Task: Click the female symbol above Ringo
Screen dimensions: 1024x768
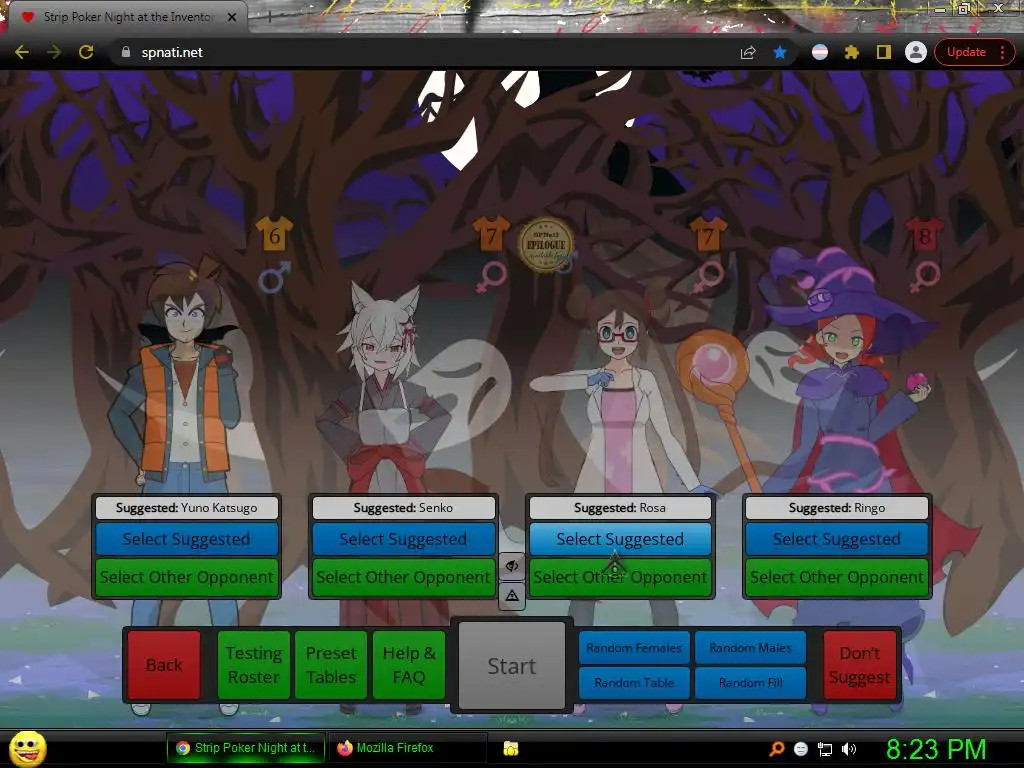Action: [x=925, y=277]
